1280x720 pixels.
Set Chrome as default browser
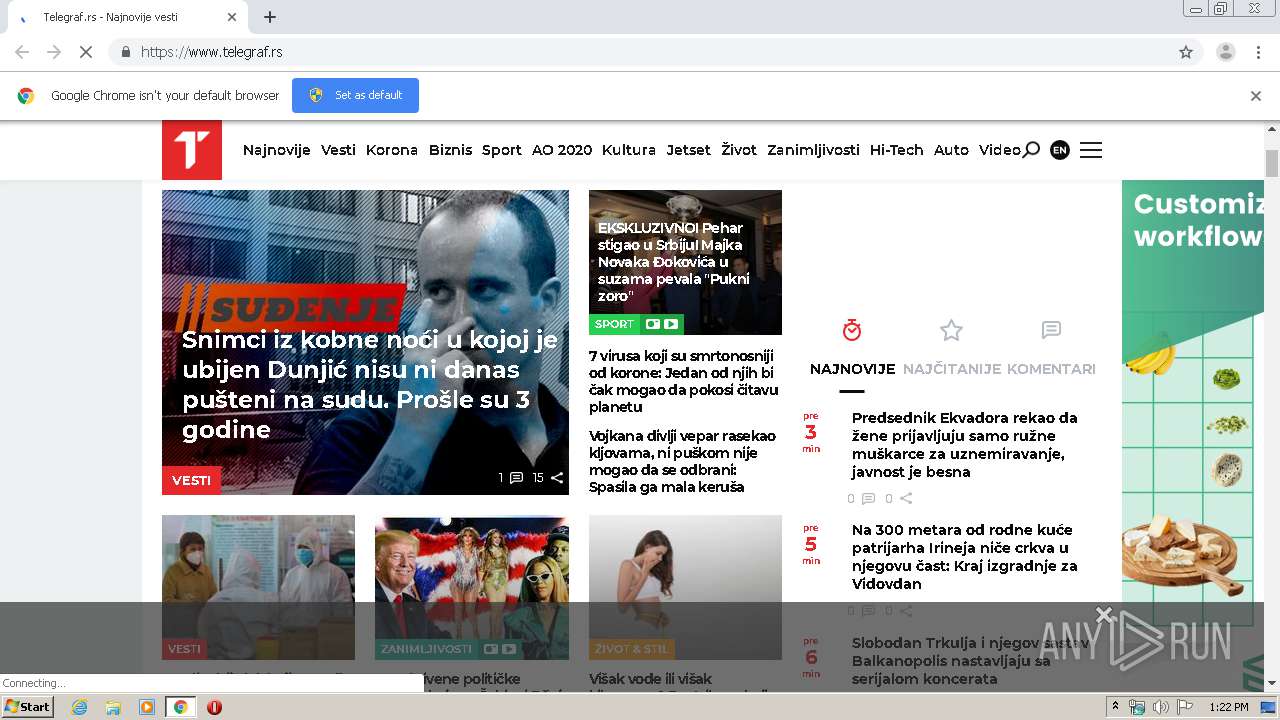point(355,96)
